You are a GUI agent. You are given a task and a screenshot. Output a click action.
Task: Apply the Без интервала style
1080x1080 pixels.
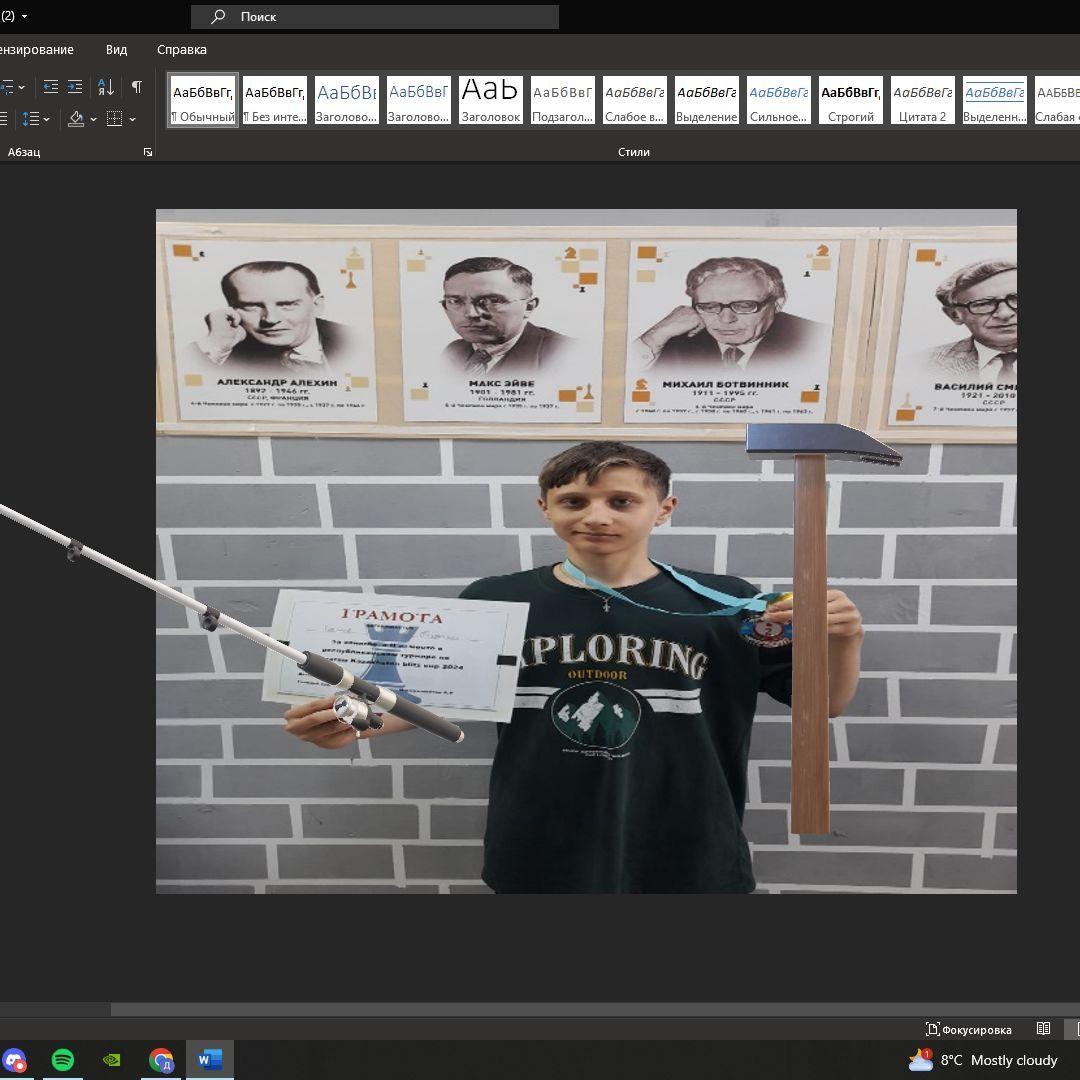275,101
